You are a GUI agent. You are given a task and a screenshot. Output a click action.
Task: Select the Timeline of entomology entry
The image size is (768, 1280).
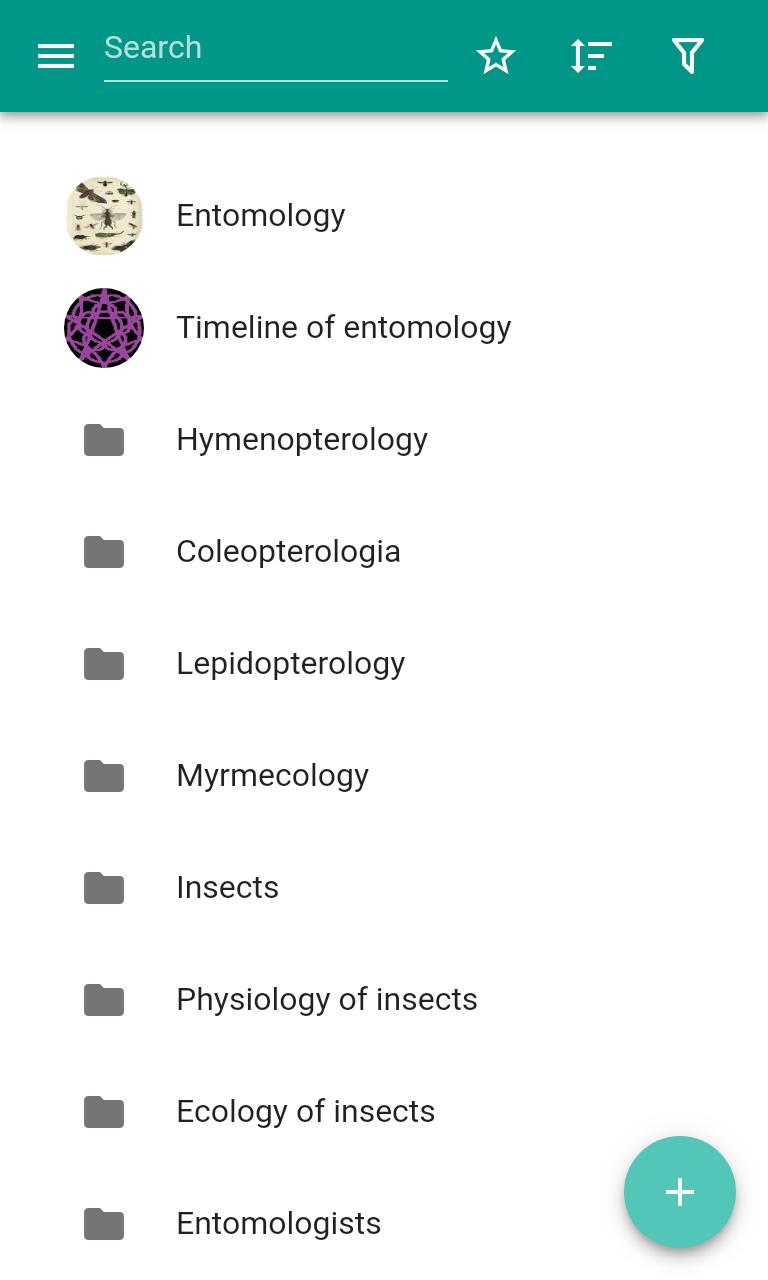(384, 328)
